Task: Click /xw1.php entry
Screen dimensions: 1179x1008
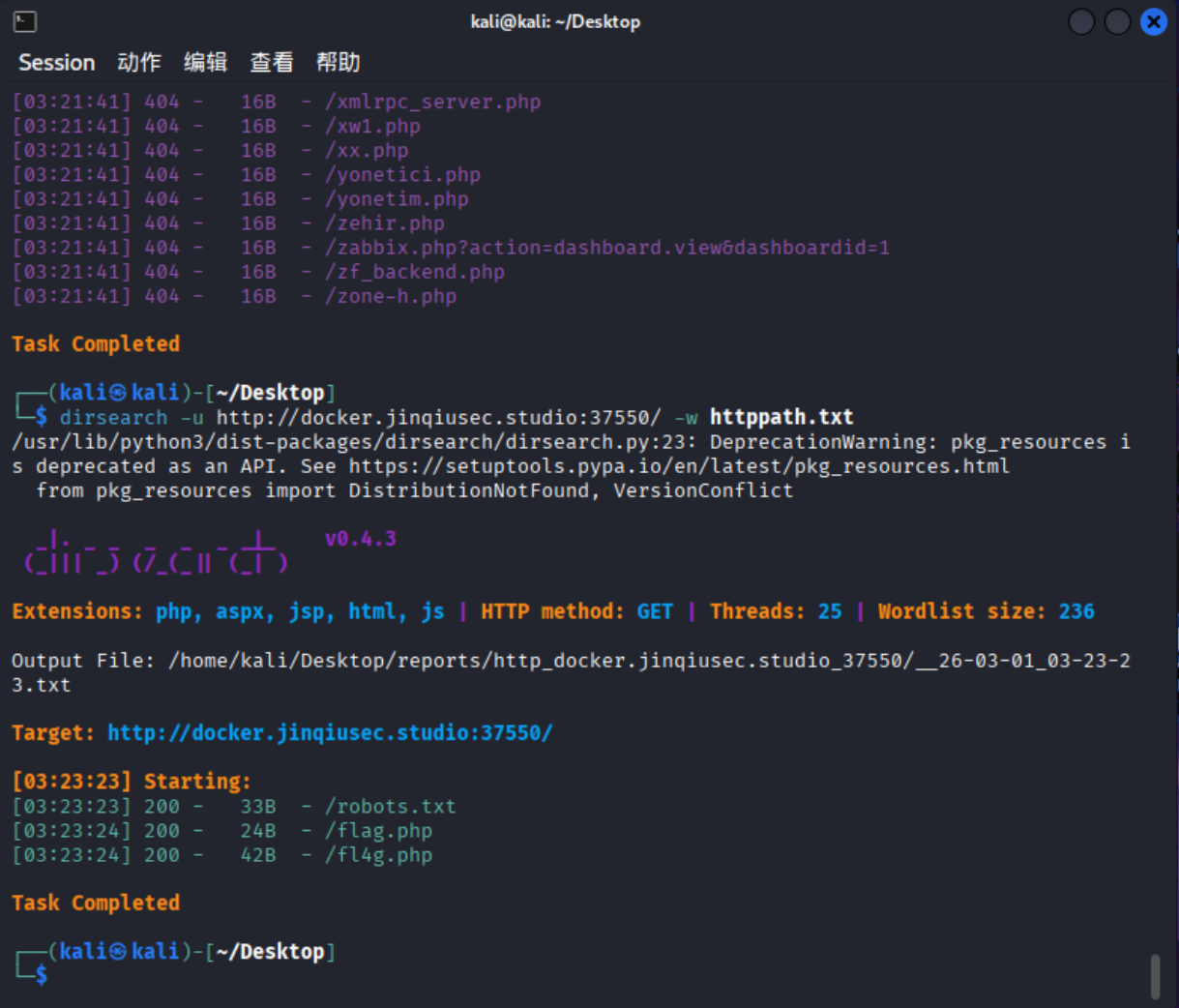Action: [372, 127]
